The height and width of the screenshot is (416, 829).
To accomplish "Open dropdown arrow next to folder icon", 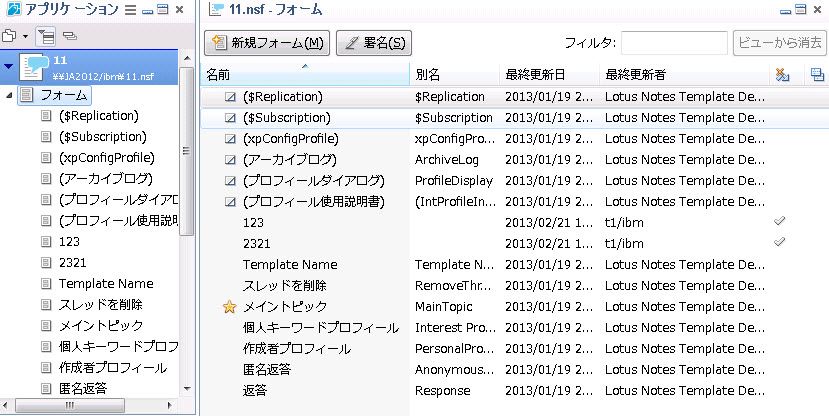I will click(x=24, y=36).
